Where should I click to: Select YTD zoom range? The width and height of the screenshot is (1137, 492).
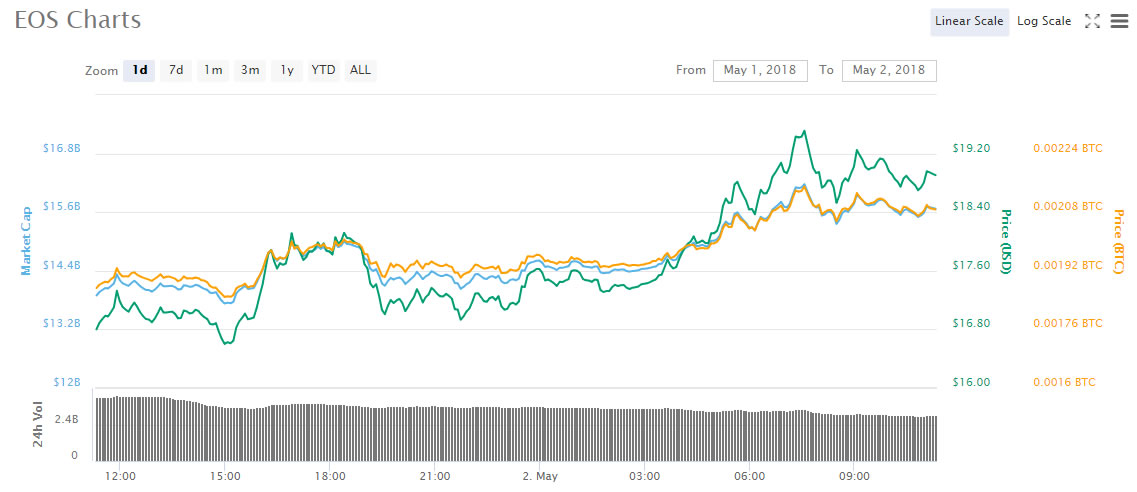click(x=323, y=70)
